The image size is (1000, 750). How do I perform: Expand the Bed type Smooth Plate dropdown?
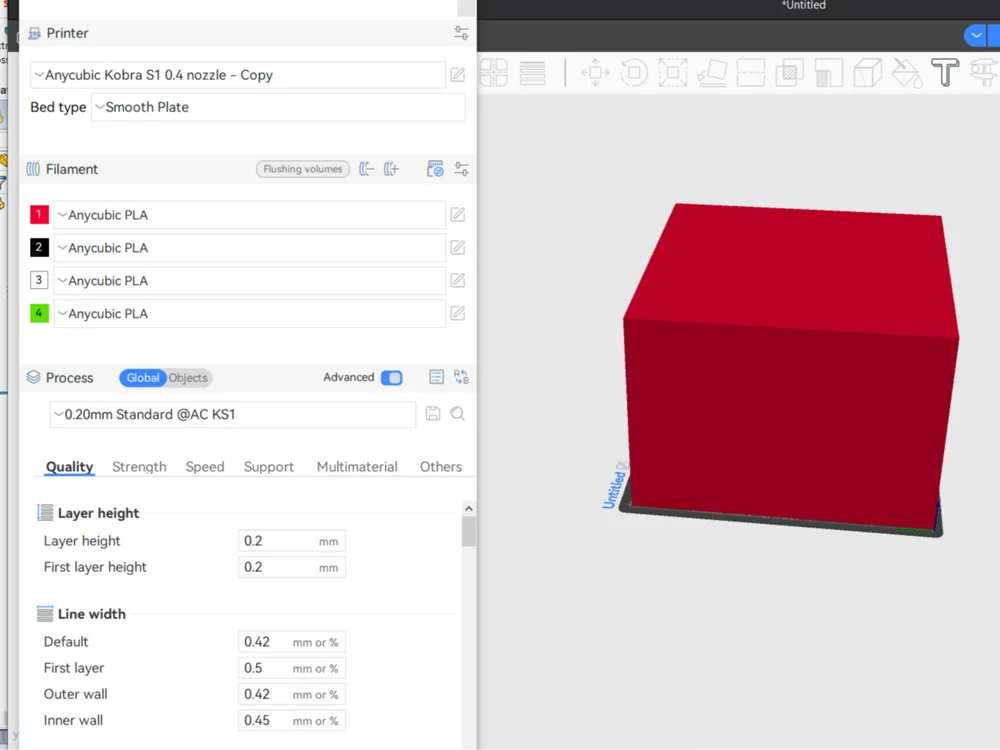pyautogui.click(x=278, y=107)
